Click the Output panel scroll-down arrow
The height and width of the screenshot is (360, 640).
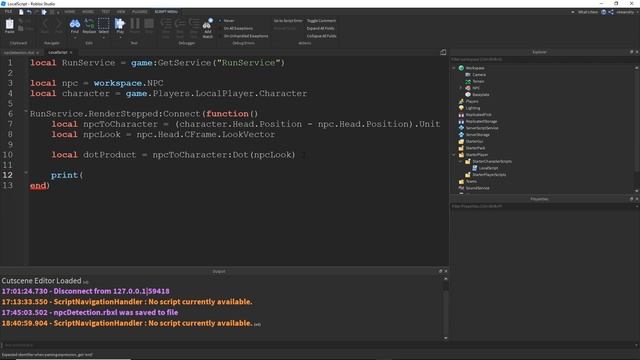point(445,338)
